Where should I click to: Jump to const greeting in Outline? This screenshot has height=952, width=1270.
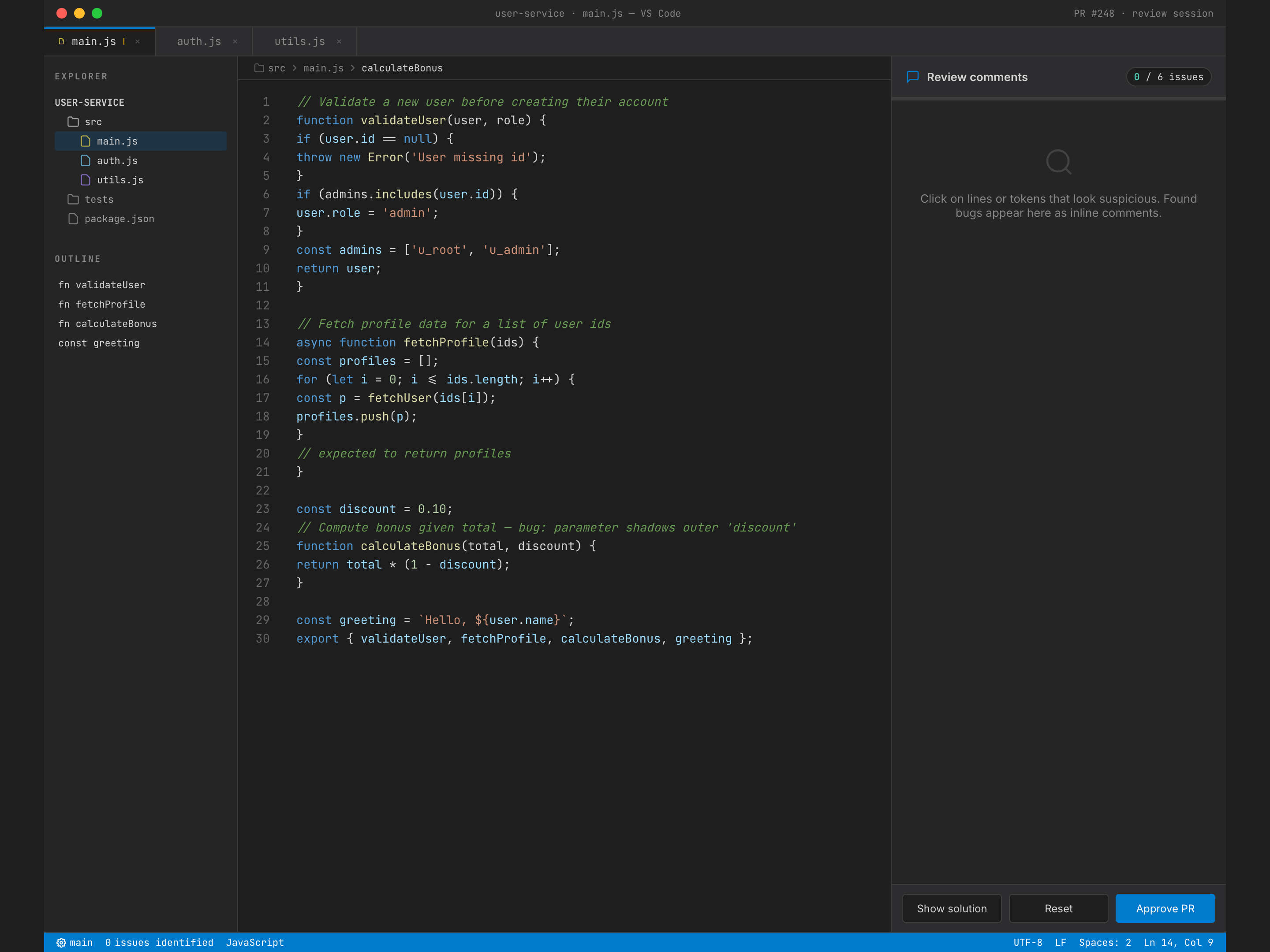[x=99, y=343]
